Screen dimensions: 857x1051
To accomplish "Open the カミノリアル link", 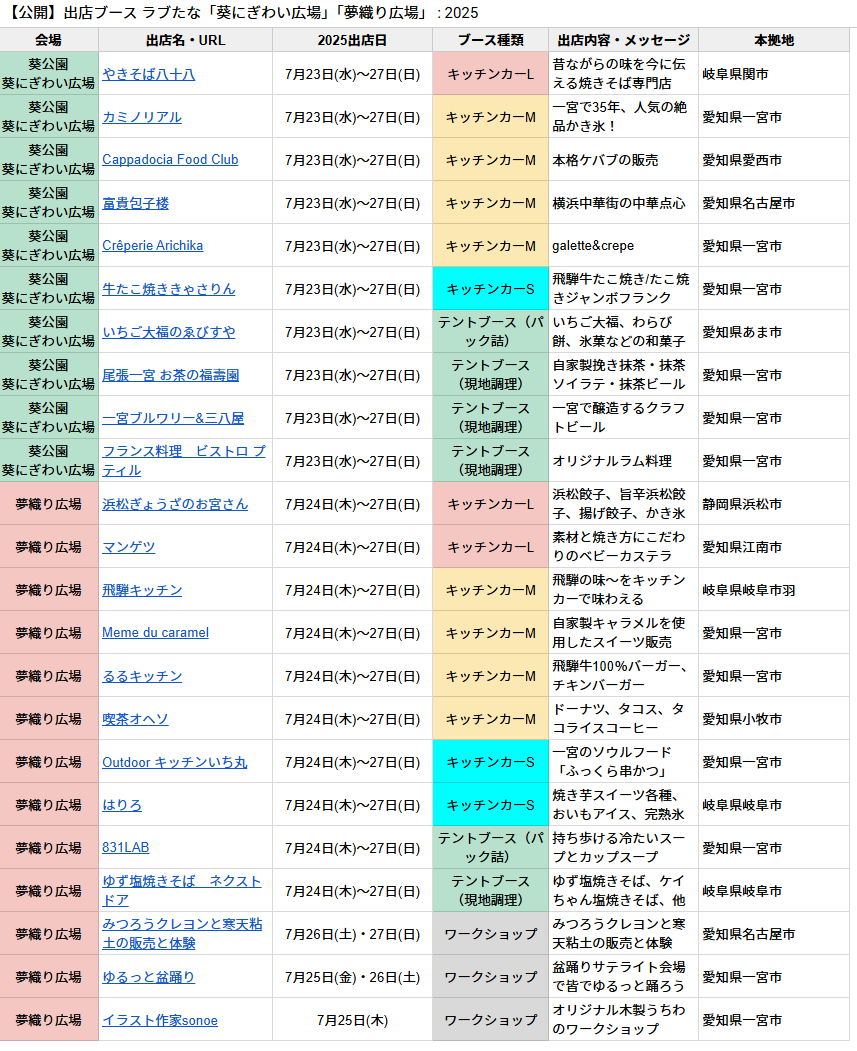I will (x=141, y=117).
